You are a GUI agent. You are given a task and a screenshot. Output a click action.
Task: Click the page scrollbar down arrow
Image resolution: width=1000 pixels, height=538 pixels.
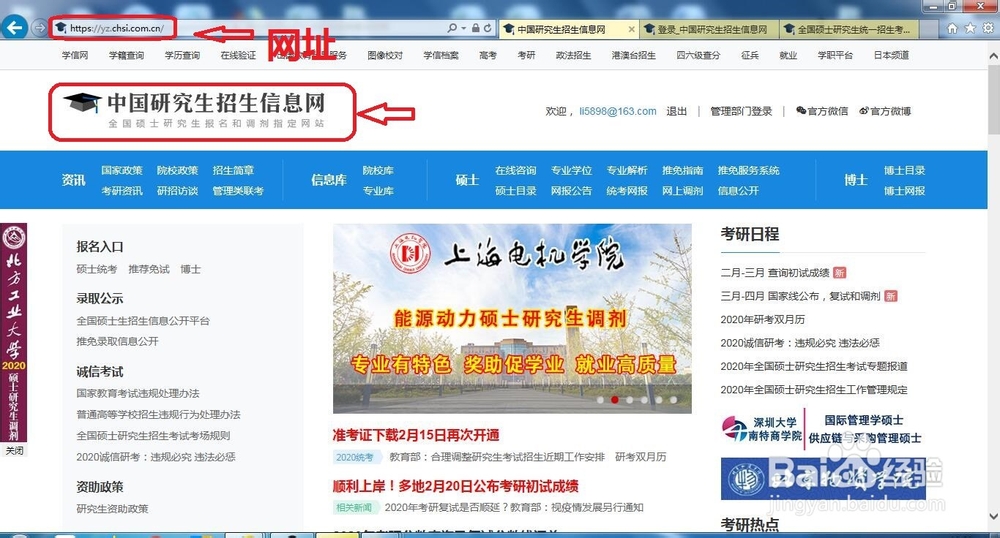993,516
